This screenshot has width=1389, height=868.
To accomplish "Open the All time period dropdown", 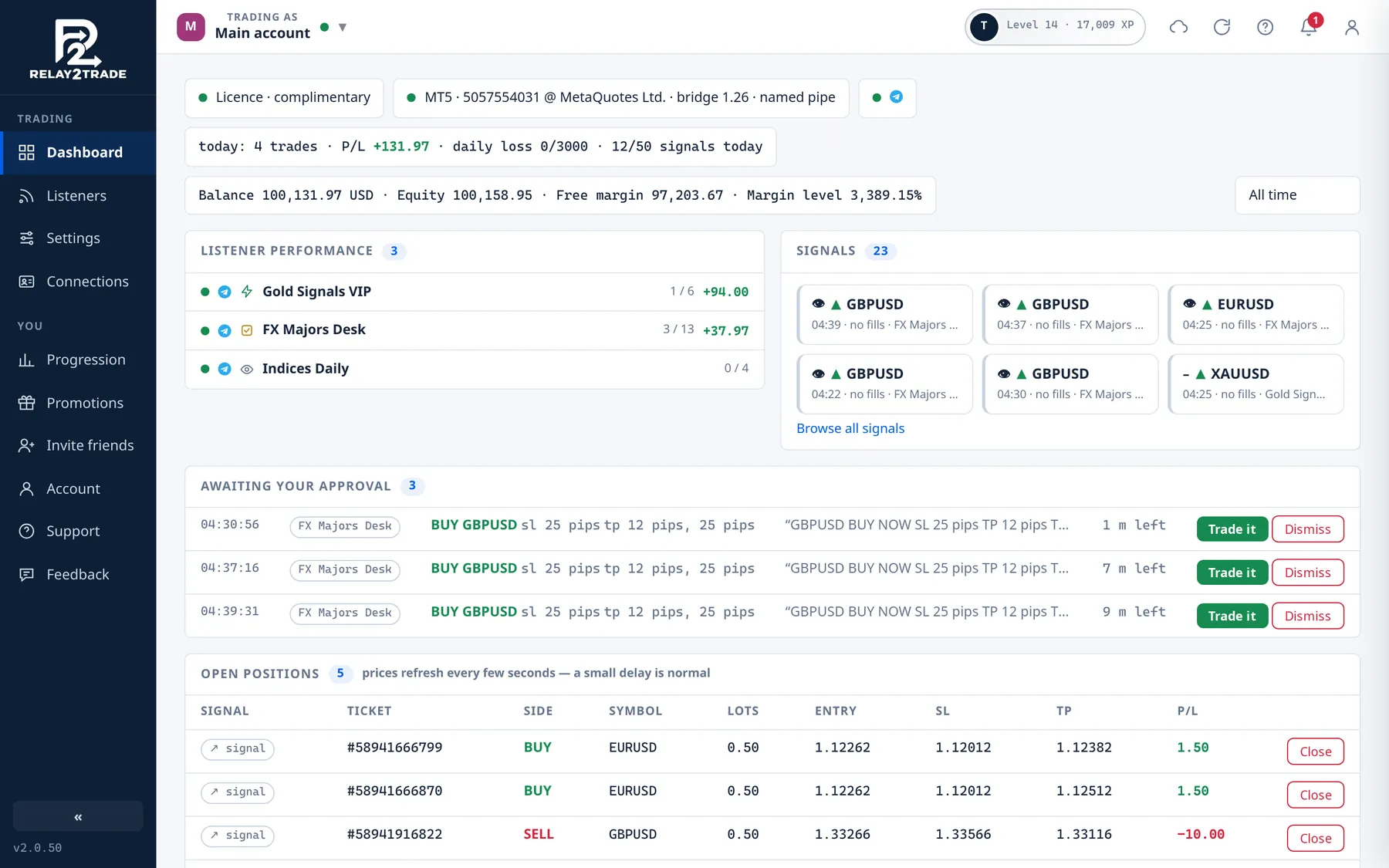I will pos(1297,195).
